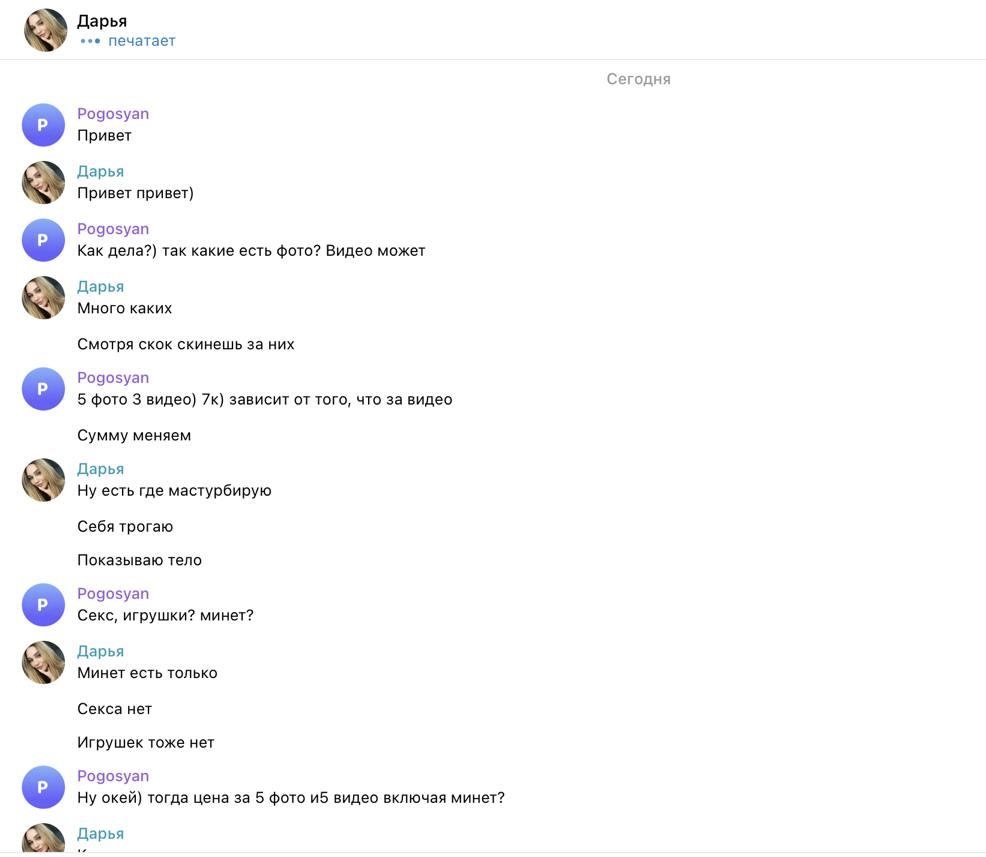Open the Pogosyan name above the "Ну окей)" message
The height and width of the screenshot is (857, 986).
point(113,776)
